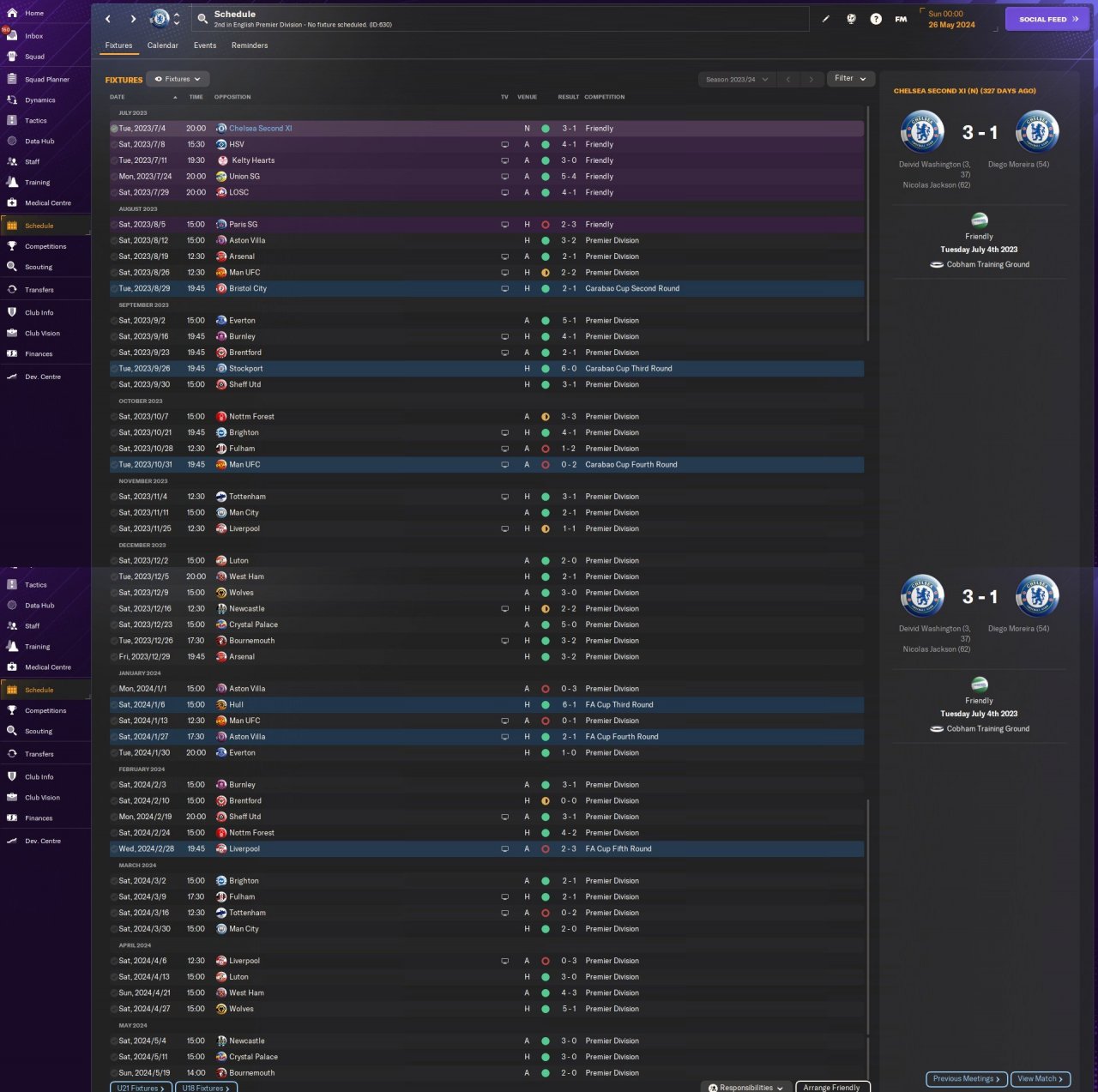Open the Chelsea Second XI opposition link

261,129
